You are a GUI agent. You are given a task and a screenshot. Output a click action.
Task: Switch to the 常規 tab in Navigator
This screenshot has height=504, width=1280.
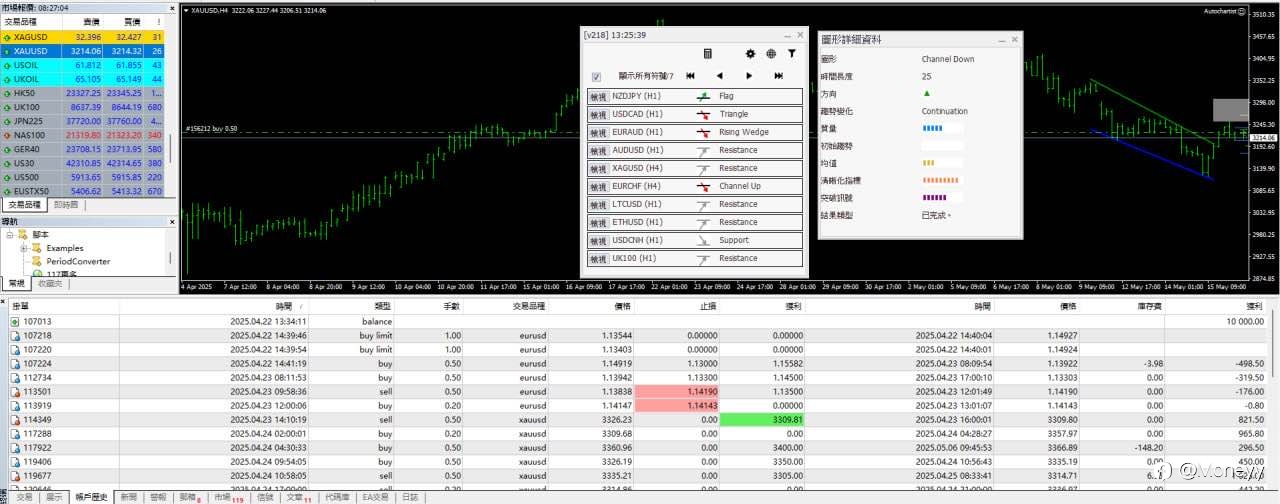tap(17, 284)
